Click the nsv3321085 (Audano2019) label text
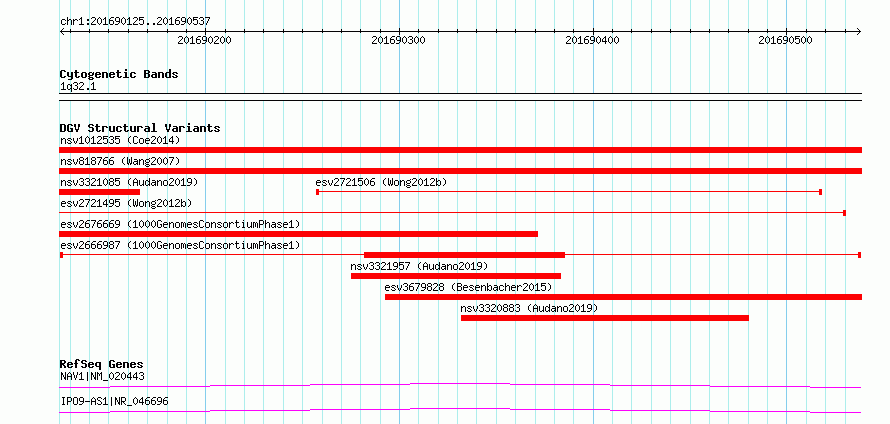This screenshot has height=424, width=890. tap(129, 182)
